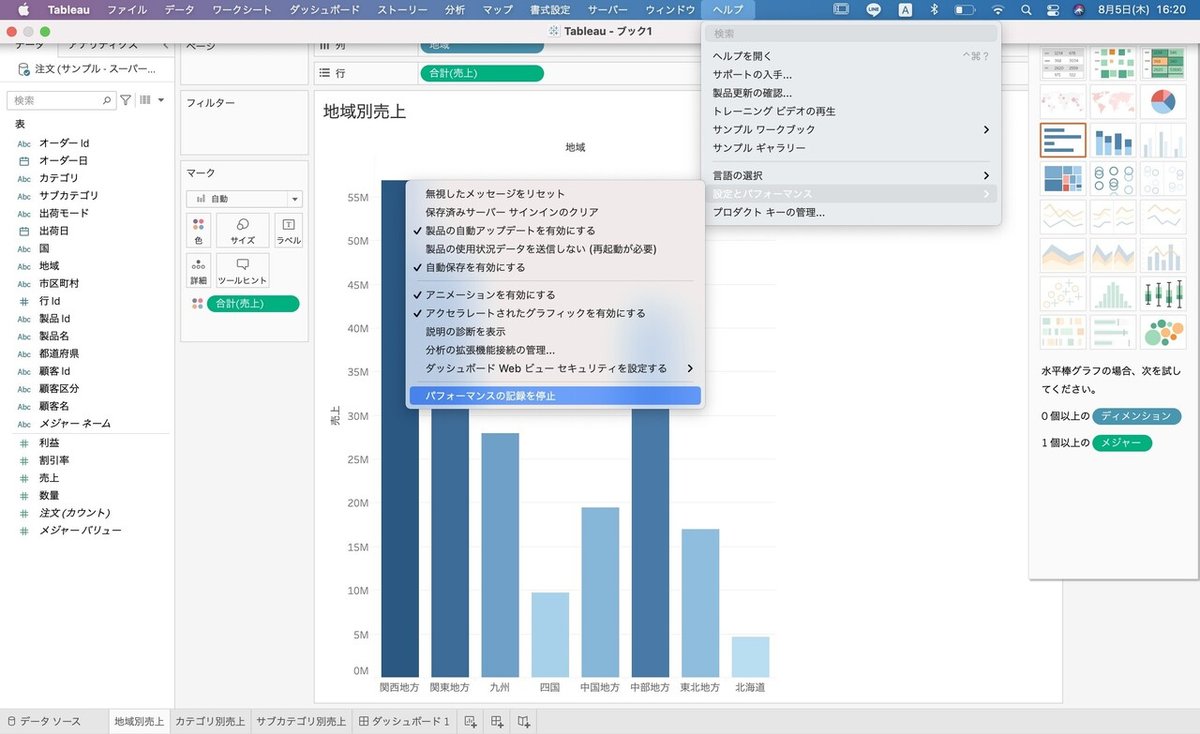
Task: Collapse the side pane with the arrow
Action: click(x=165, y=46)
